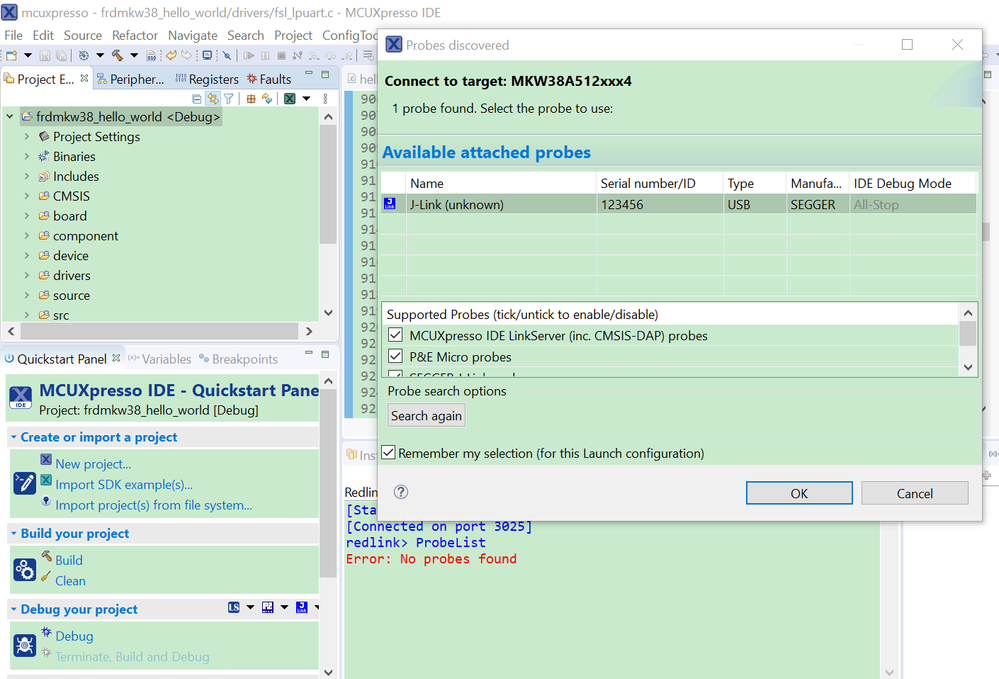Select the J-Link (unknown) probe row
The image size is (999, 679).
coord(679,204)
